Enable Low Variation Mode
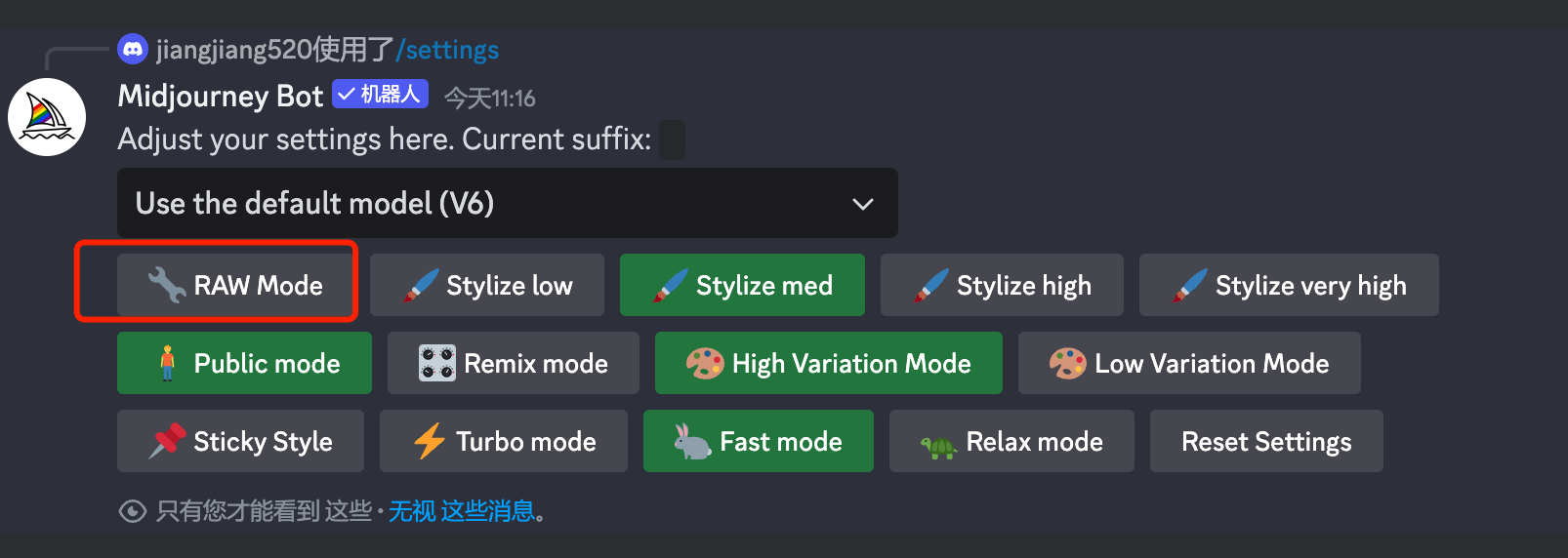This screenshot has width=1568, height=558. click(x=1189, y=363)
